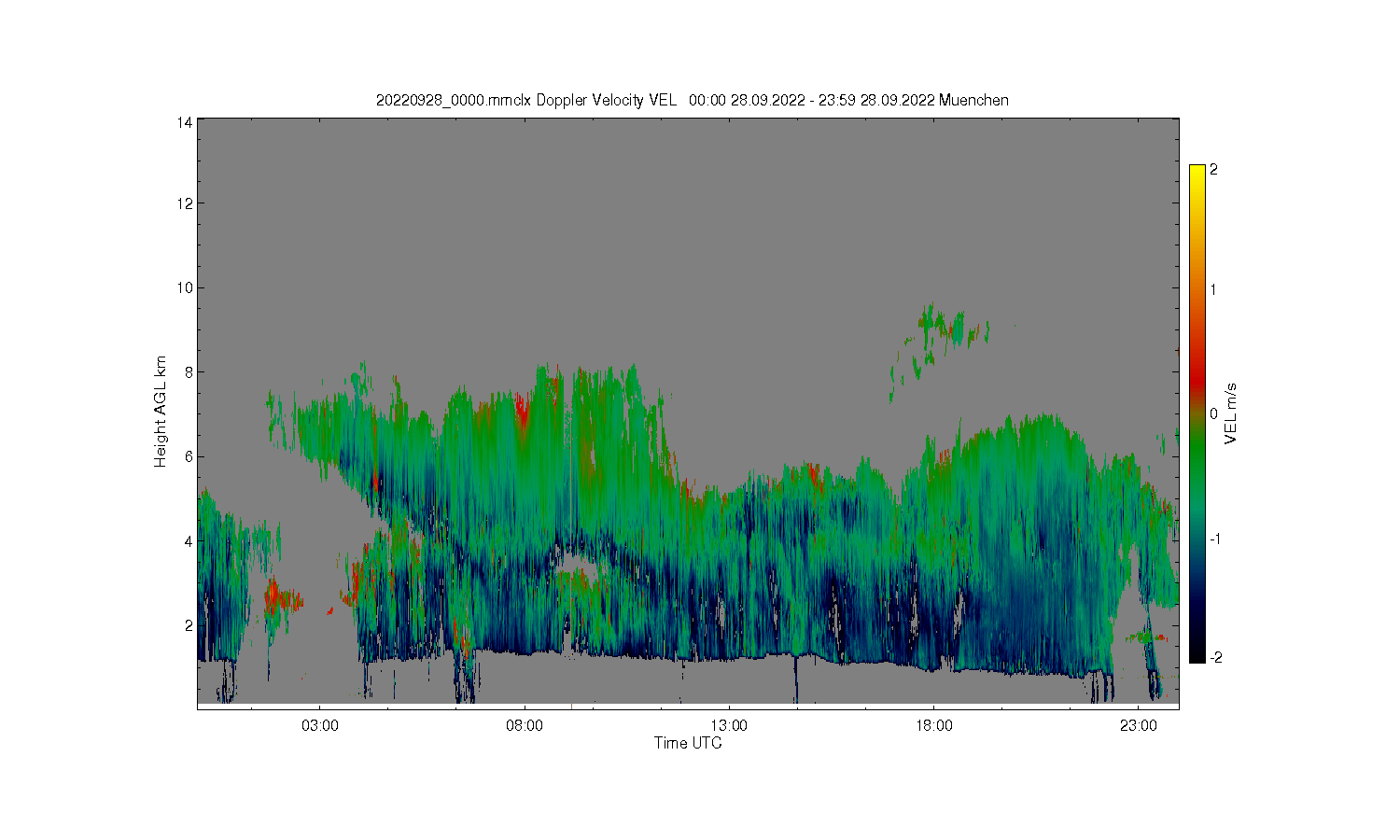Click the yellow top of the colorbar
Image resolution: width=1400 pixels, height=840 pixels.
point(1197,174)
